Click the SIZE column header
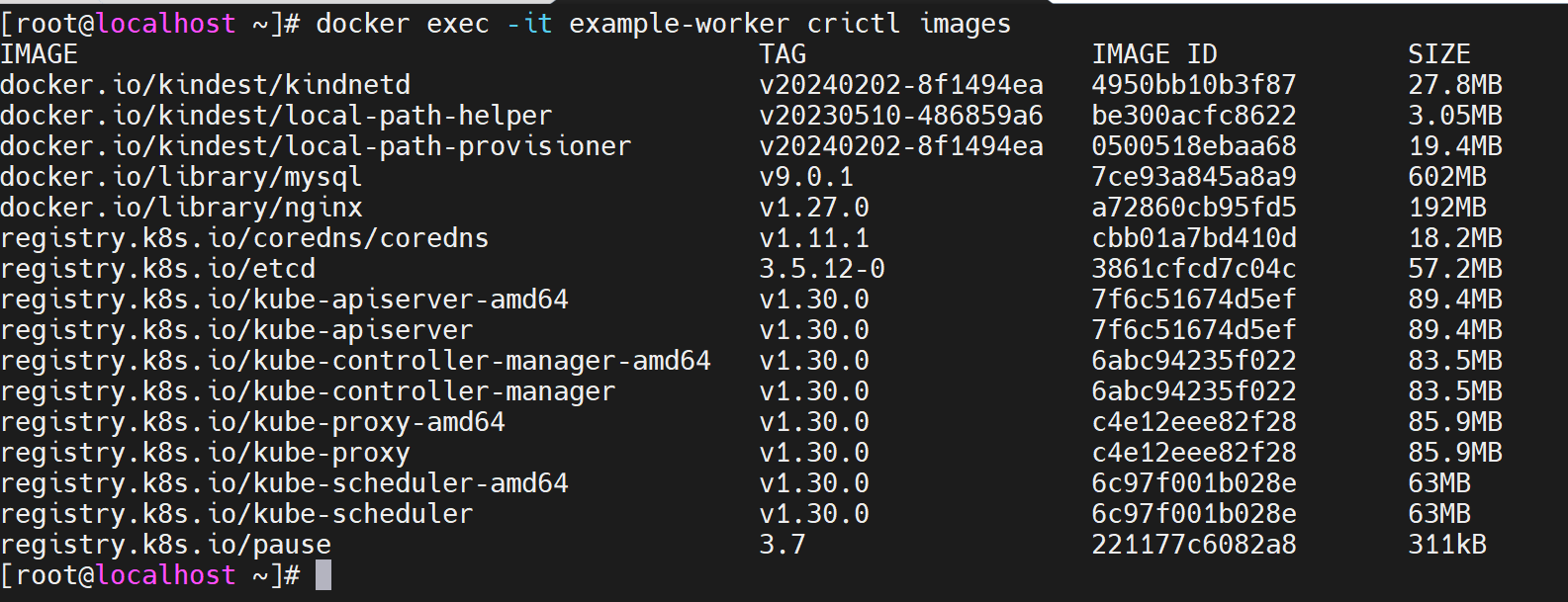Viewport: 1568px width, 602px height. (x=1438, y=54)
